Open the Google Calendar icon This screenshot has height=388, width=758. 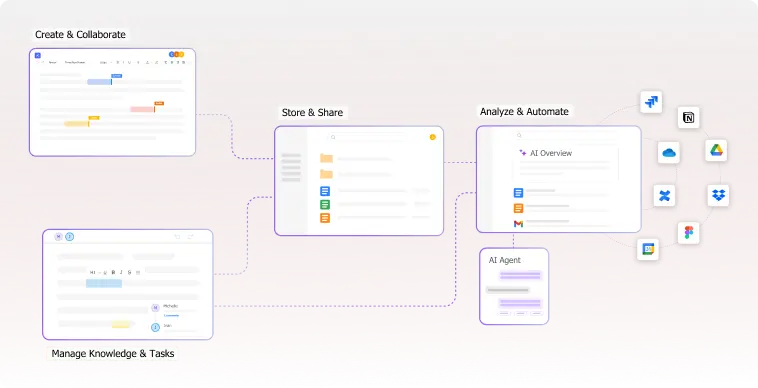pos(648,249)
